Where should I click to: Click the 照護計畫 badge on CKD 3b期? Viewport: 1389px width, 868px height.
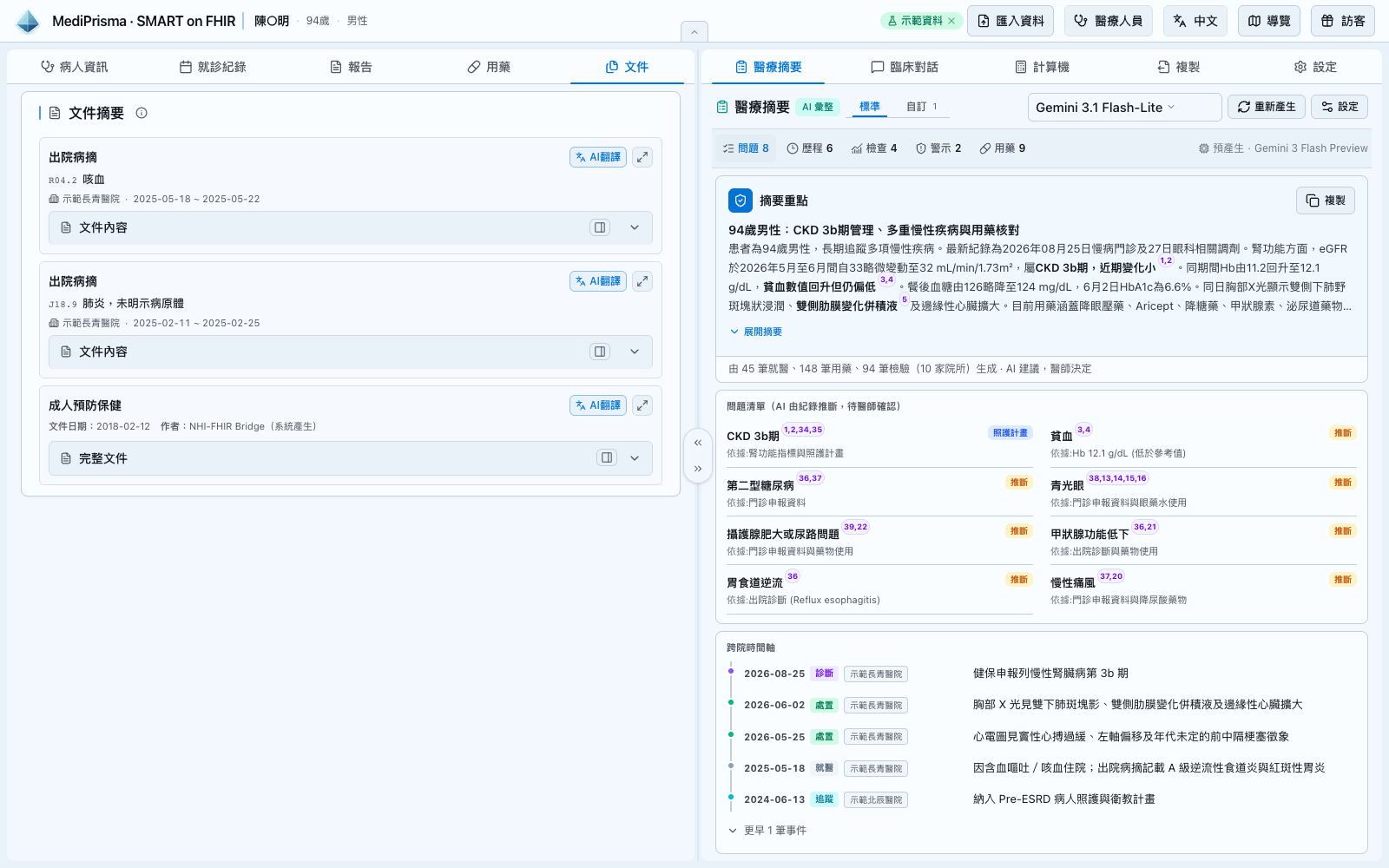(x=1010, y=433)
